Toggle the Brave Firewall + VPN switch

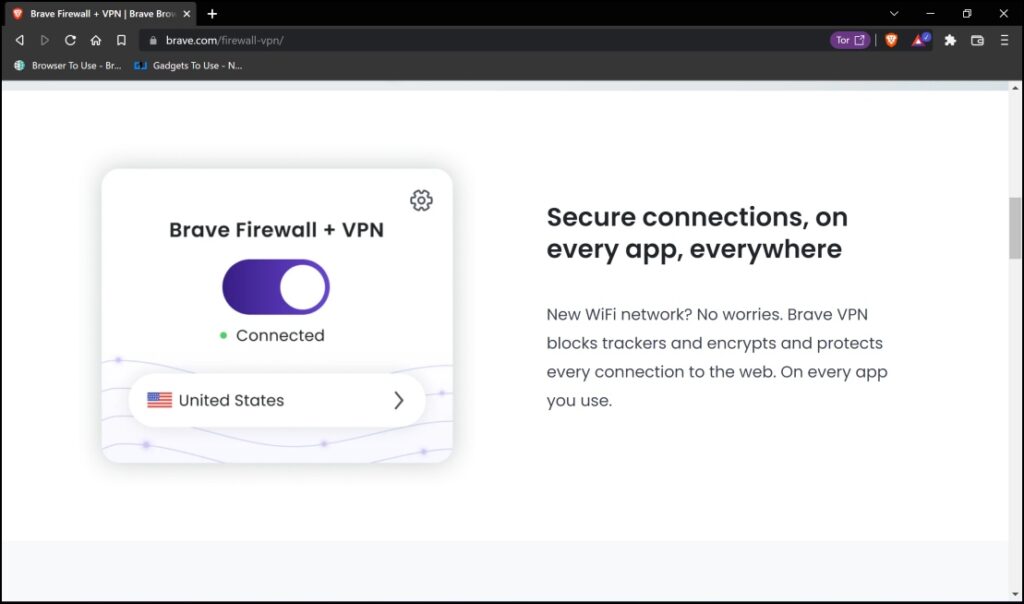276,287
